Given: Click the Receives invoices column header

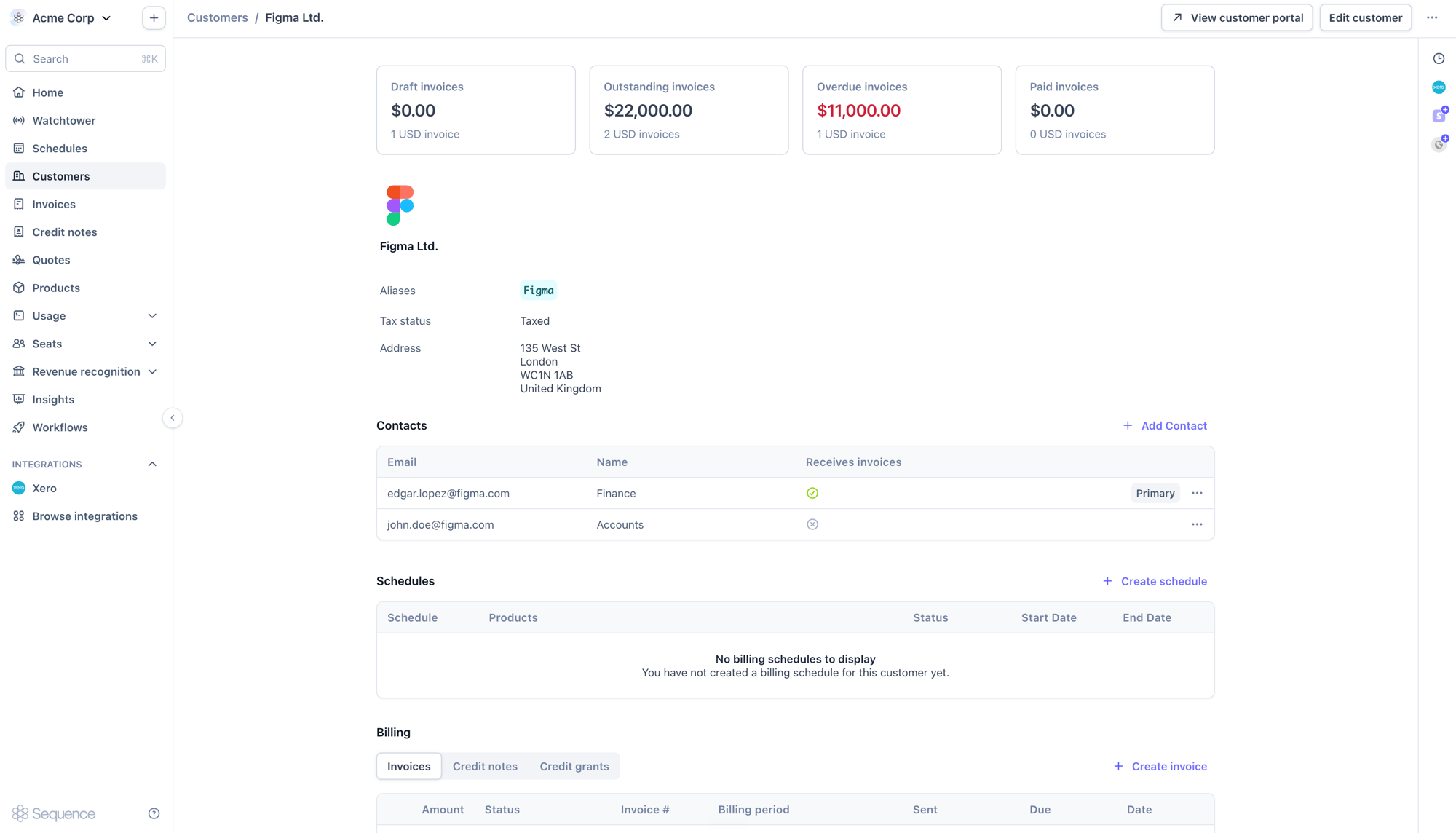Looking at the screenshot, I should pyautogui.click(x=853, y=462).
